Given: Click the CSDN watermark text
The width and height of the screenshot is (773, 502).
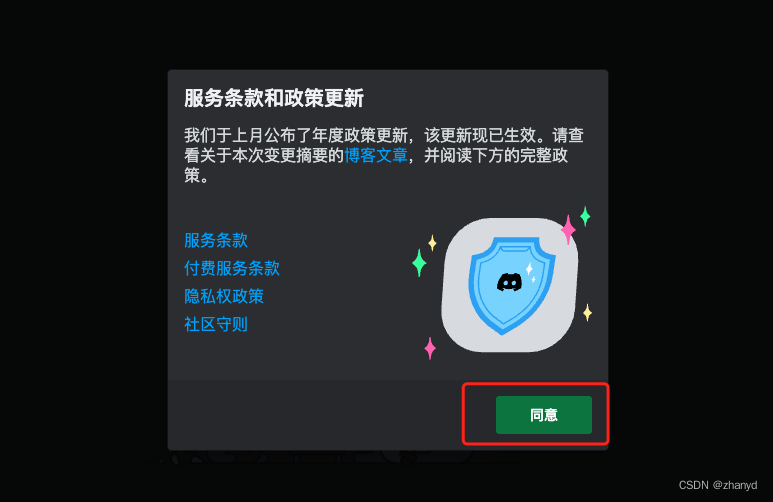Looking at the screenshot, I should tap(694, 485).
